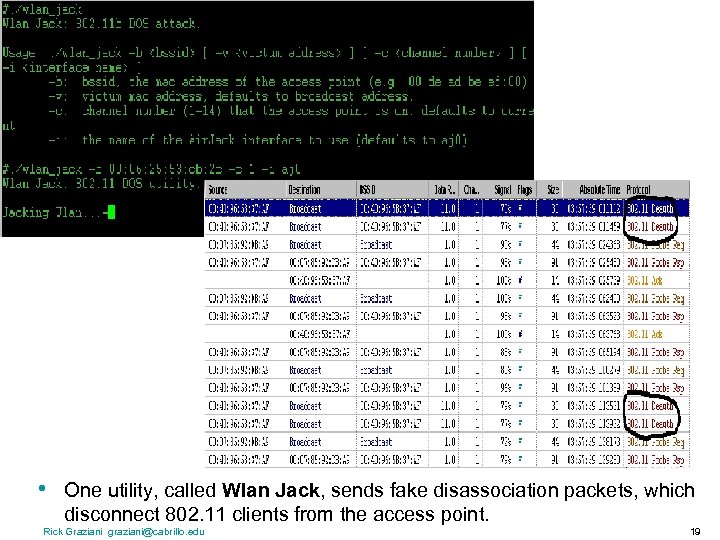Click 'Wlan Jack: 802.11b DOS attack.' terminal line
Image resolution: width=720 pixels, height=540 pixels.
pyautogui.click(x=100, y=23)
